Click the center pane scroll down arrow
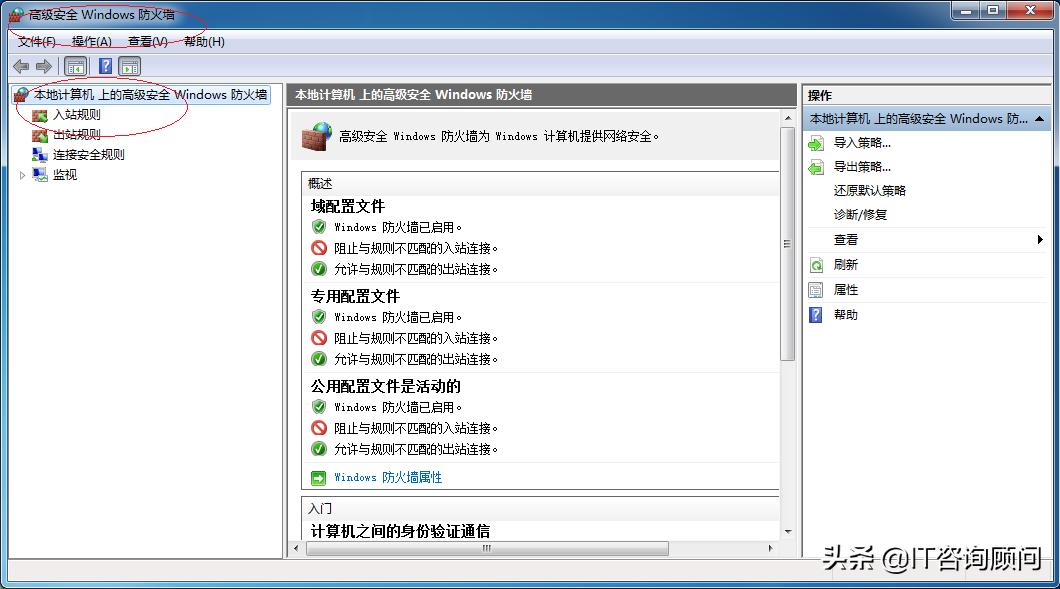Image resolution: width=1060 pixels, height=589 pixels. click(788, 532)
